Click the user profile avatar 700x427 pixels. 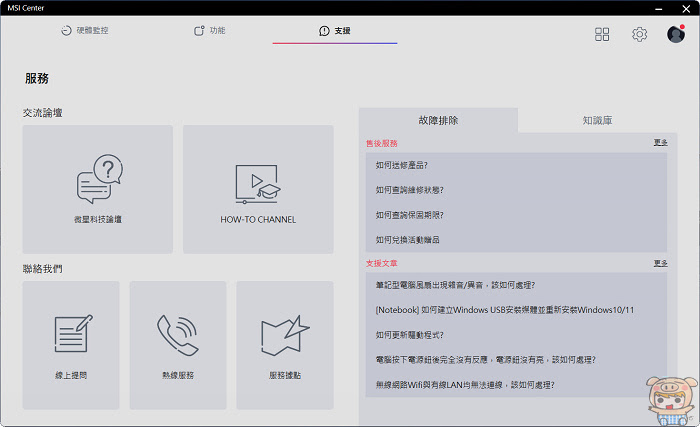pyautogui.click(x=676, y=34)
